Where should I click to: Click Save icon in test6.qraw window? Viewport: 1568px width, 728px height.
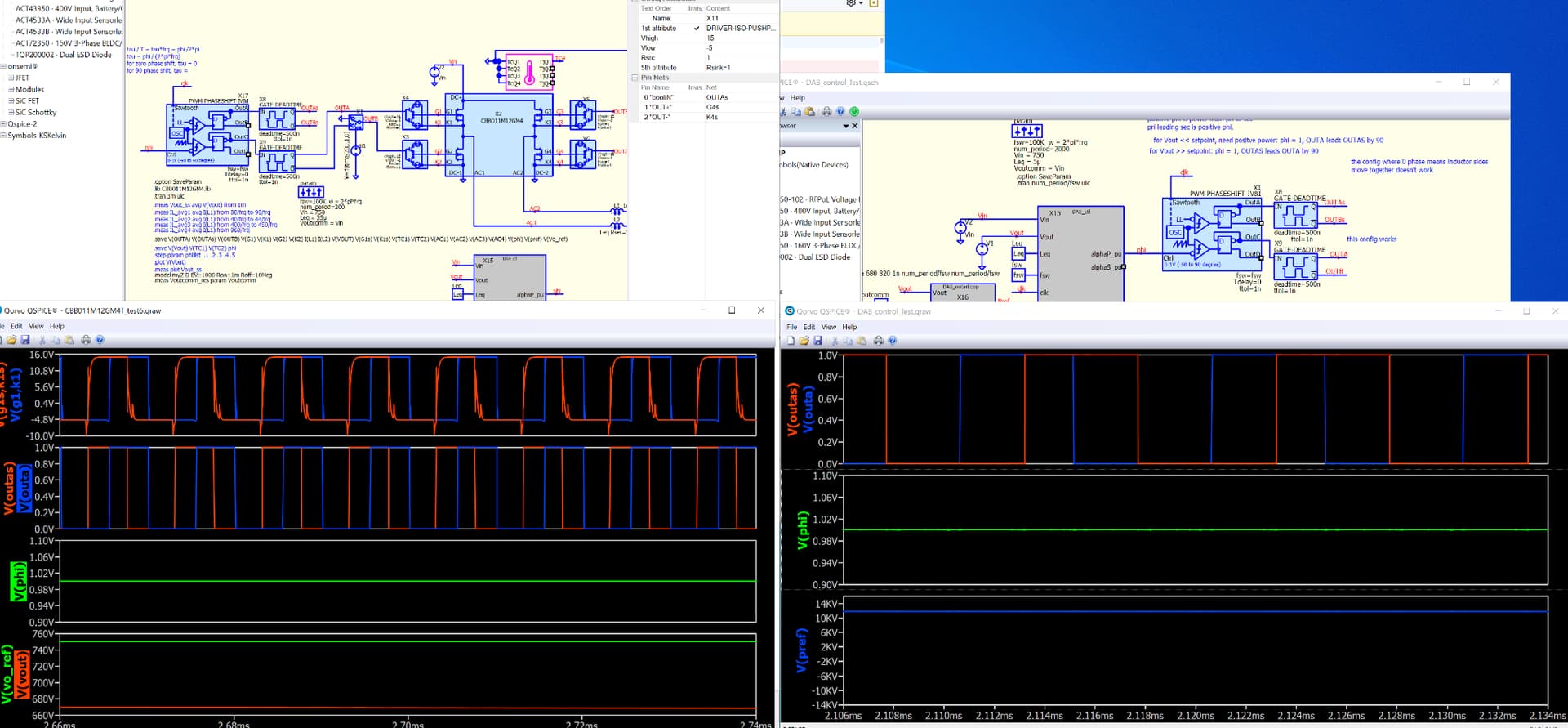pyautogui.click(x=25, y=340)
